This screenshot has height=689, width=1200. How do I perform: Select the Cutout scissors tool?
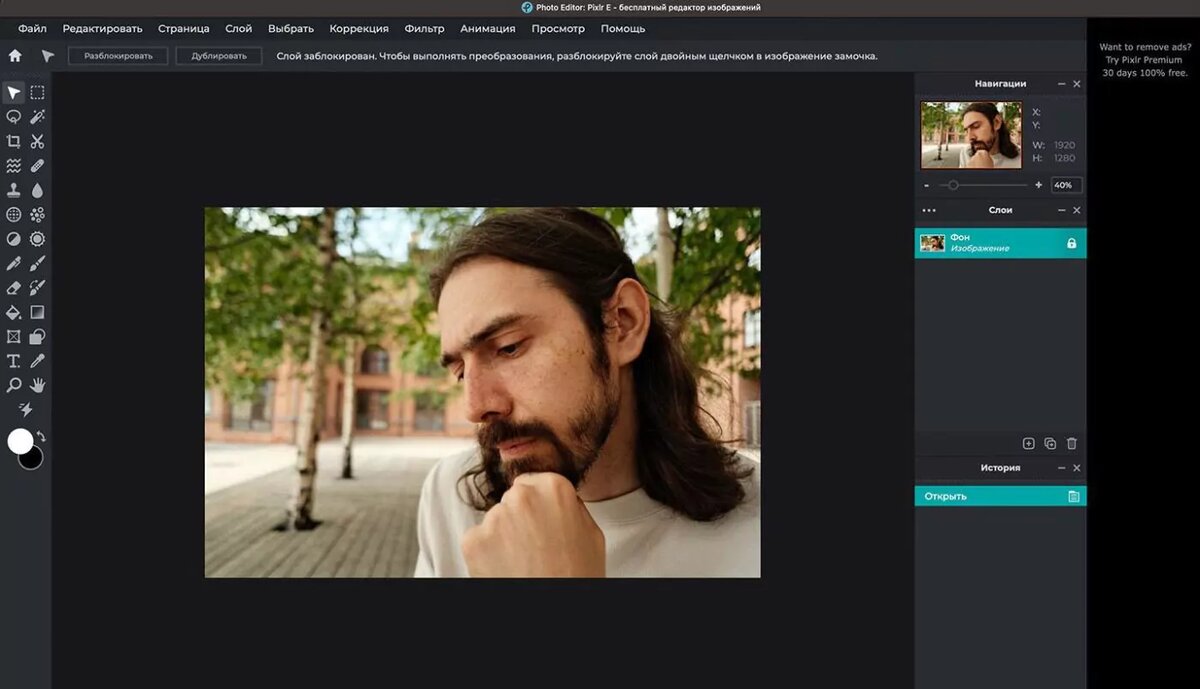(37, 142)
